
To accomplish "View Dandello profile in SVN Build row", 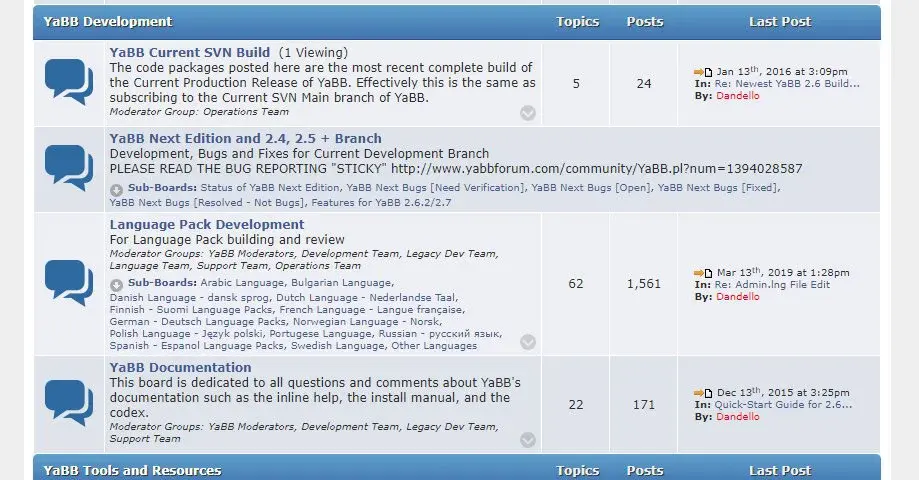I will coord(737,96).
